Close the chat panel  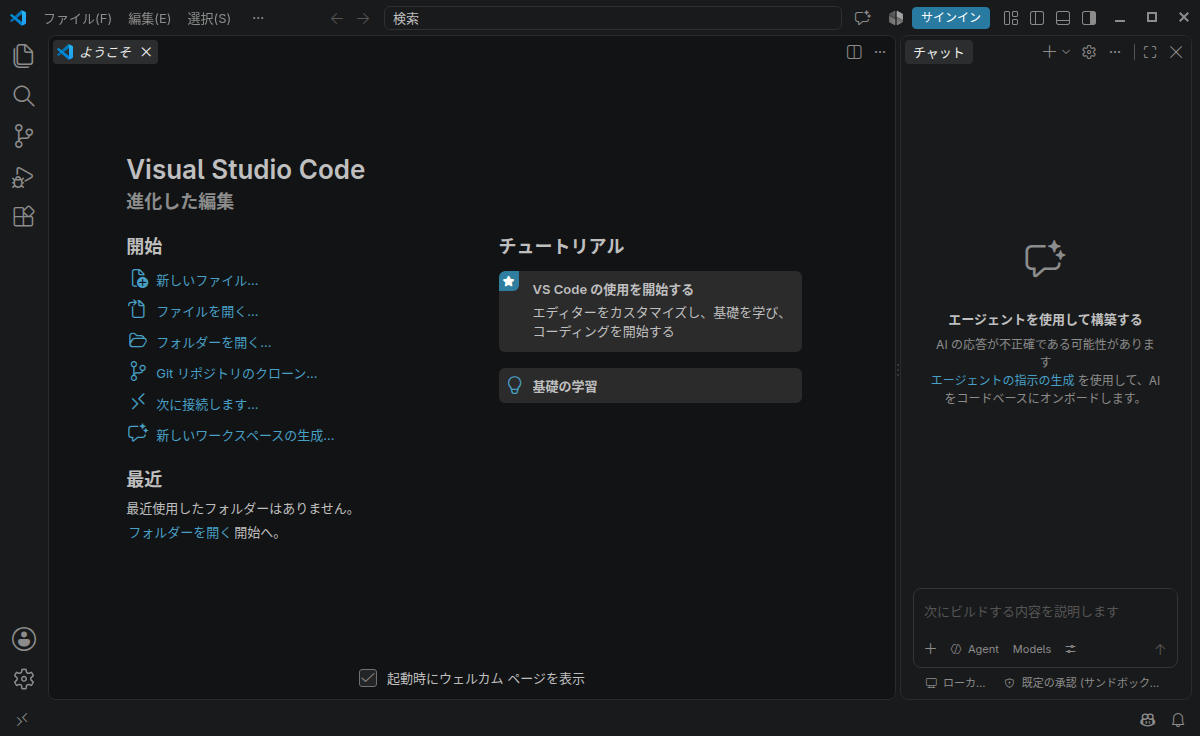coord(1176,52)
